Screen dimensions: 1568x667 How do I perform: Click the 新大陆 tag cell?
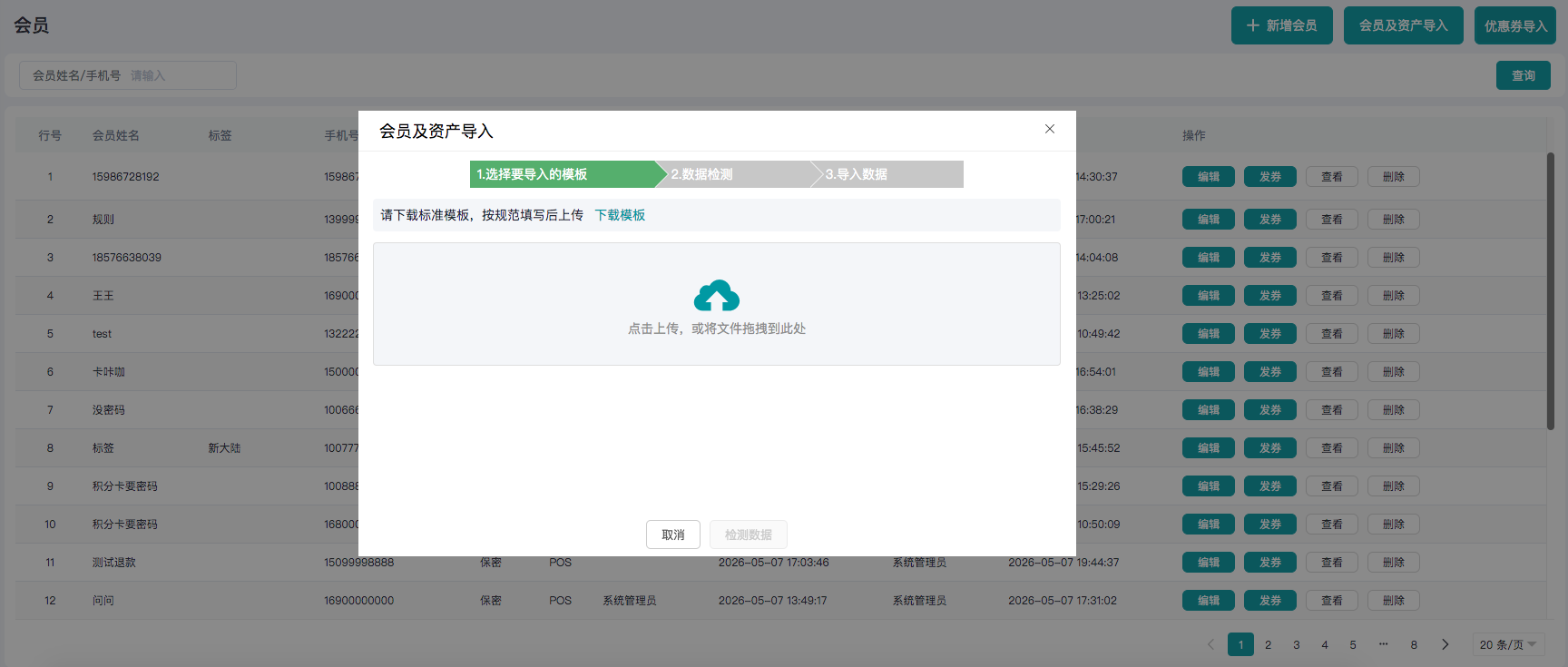pyautogui.click(x=224, y=448)
